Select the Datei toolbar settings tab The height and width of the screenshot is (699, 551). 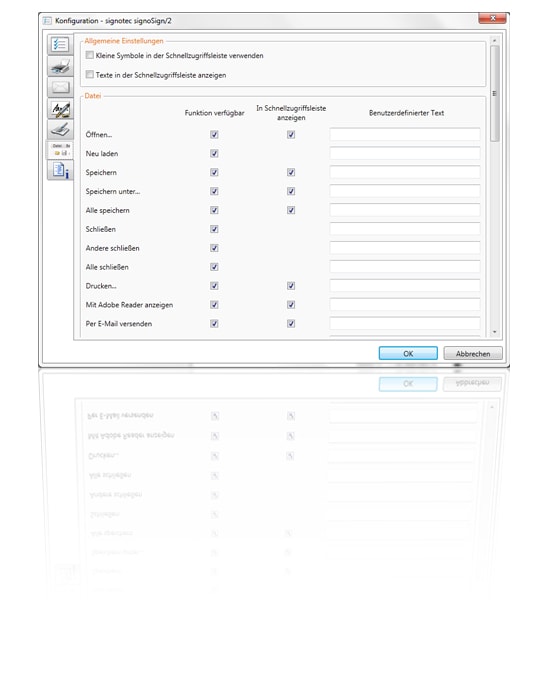pos(60,150)
